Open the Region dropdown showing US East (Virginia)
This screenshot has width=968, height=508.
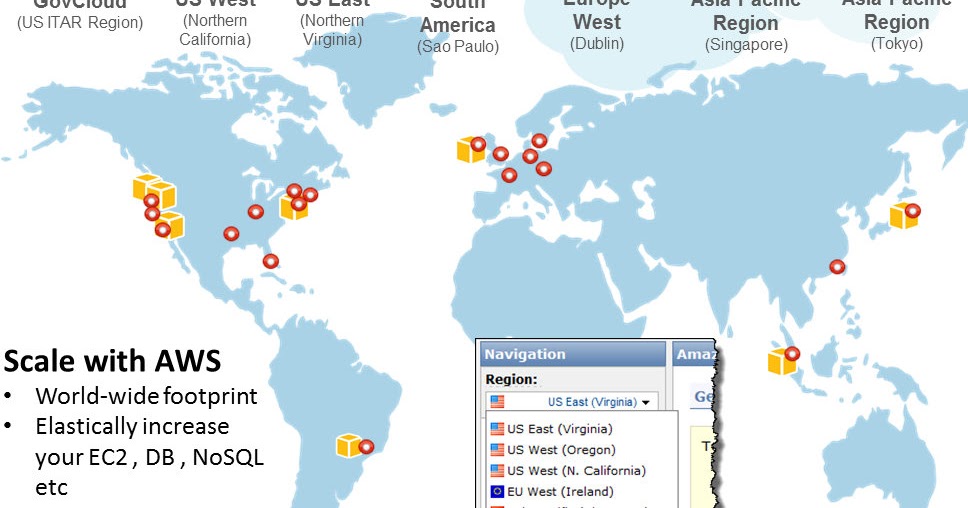tap(572, 402)
